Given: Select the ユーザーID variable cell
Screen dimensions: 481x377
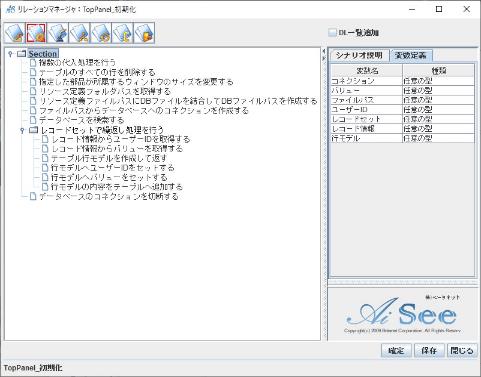Looking at the screenshot, I should pos(367,110).
